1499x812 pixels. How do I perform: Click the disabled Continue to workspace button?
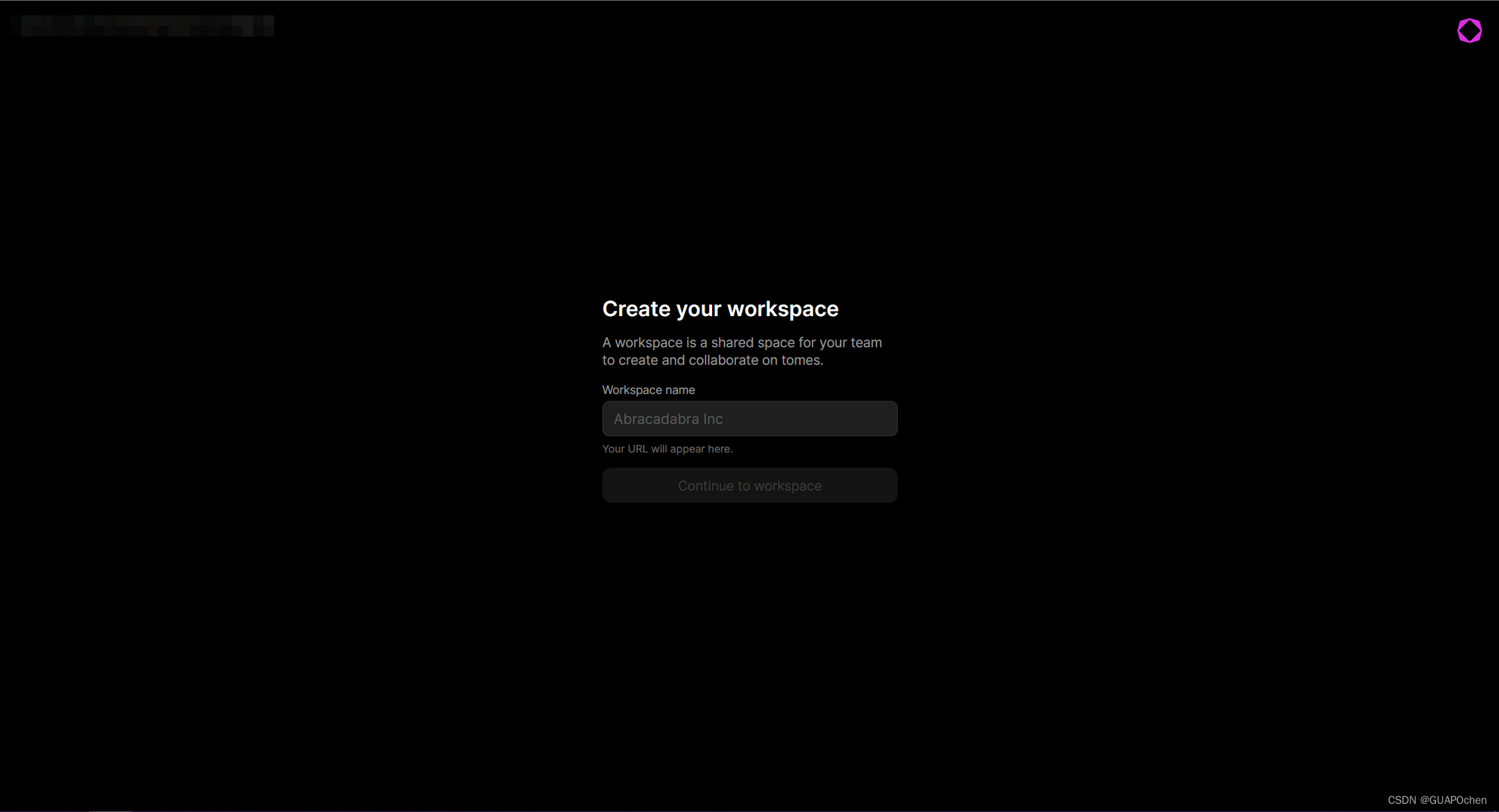(x=749, y=485)
